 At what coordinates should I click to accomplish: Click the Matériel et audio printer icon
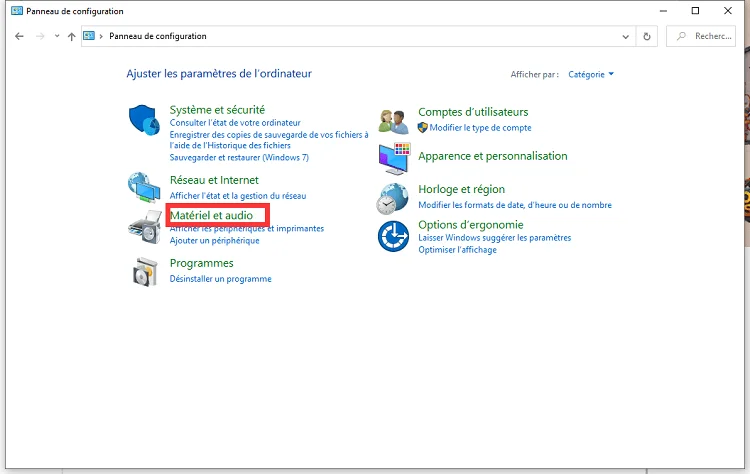tap(145, 227)
